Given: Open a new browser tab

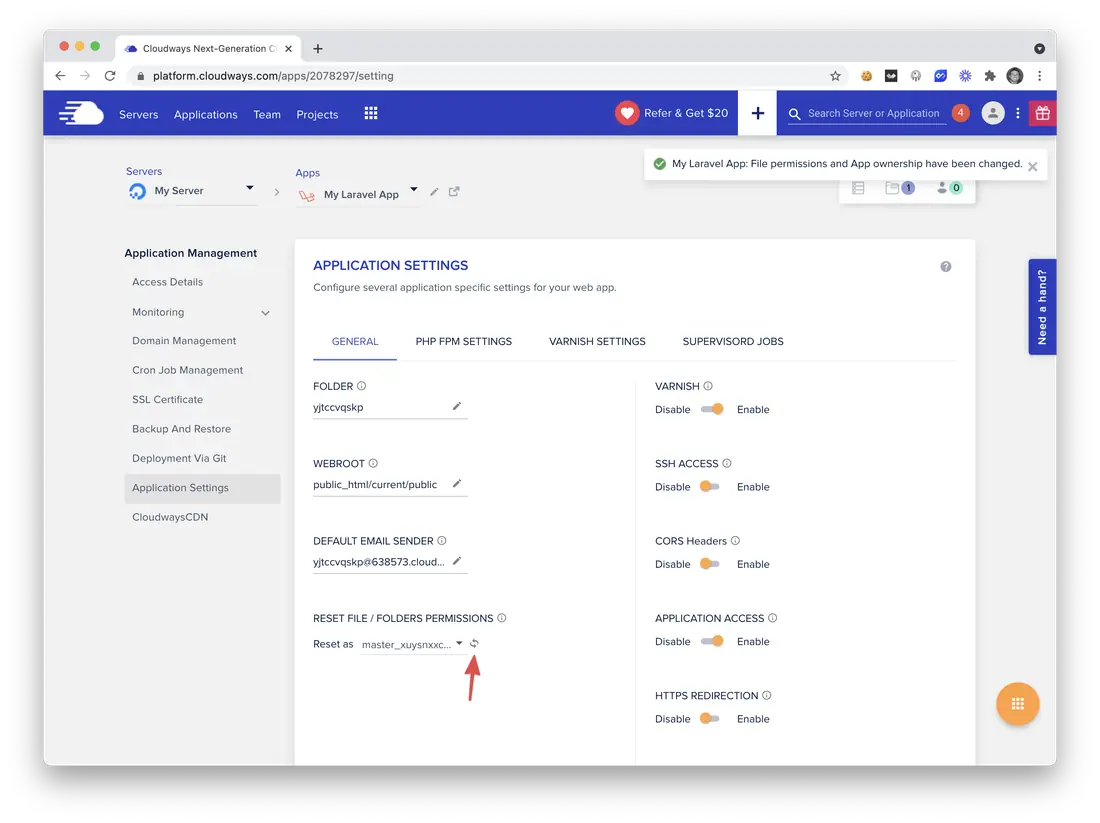Looking at the screenshot, I should pos(318,48).
